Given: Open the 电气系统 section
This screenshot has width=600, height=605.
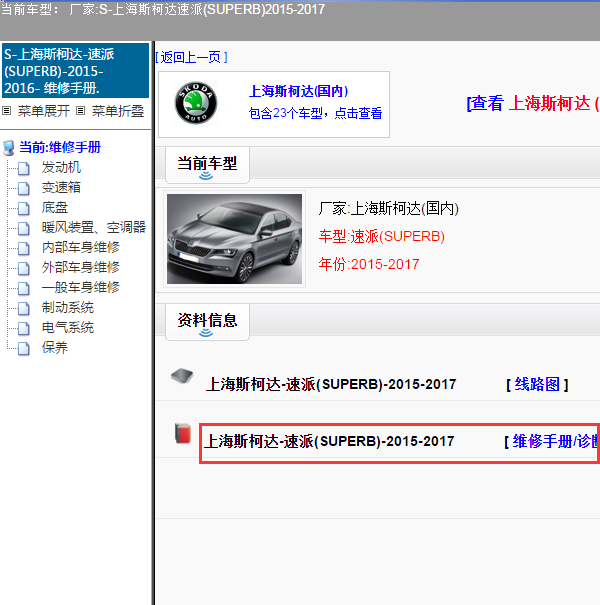Looking at the screenshot, I should (x=68, y=328).
